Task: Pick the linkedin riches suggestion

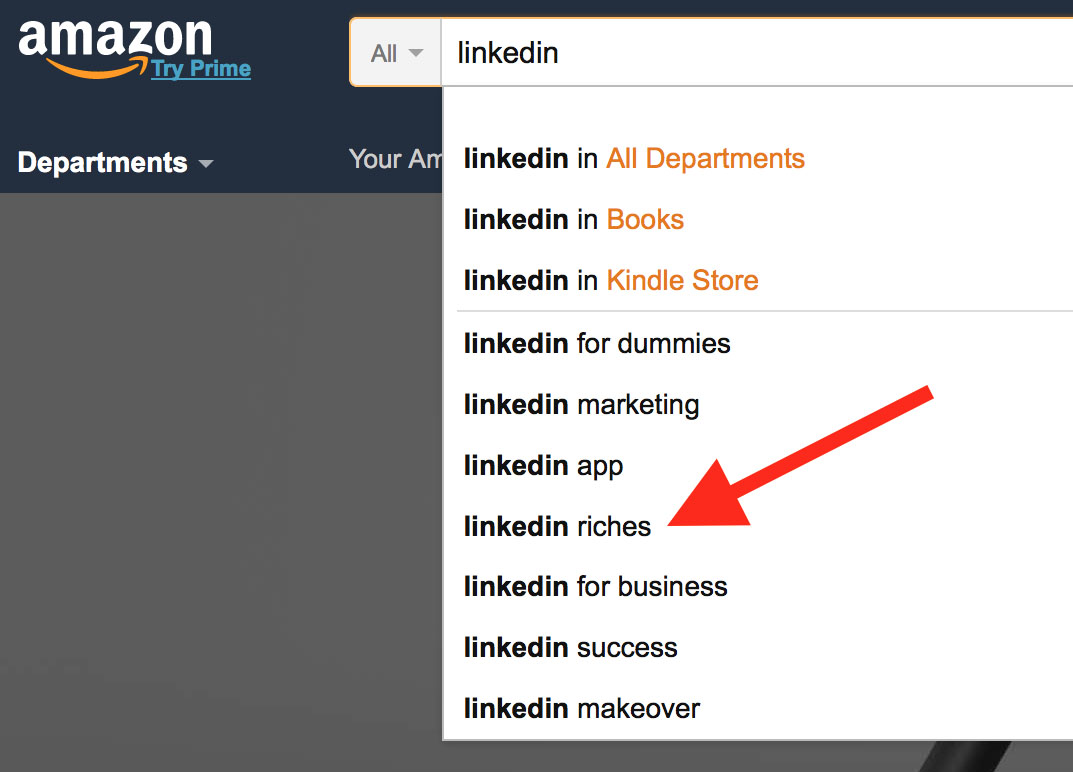Action: click(758, 526)
